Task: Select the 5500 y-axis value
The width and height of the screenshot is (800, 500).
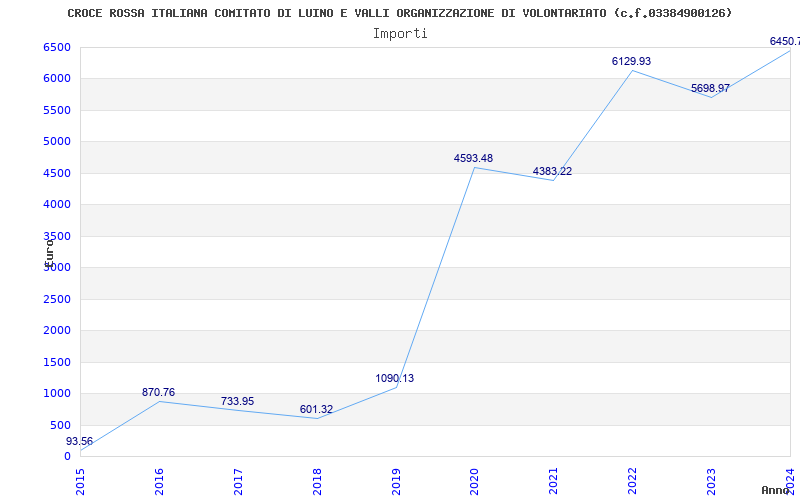Action: pos(57,110)
